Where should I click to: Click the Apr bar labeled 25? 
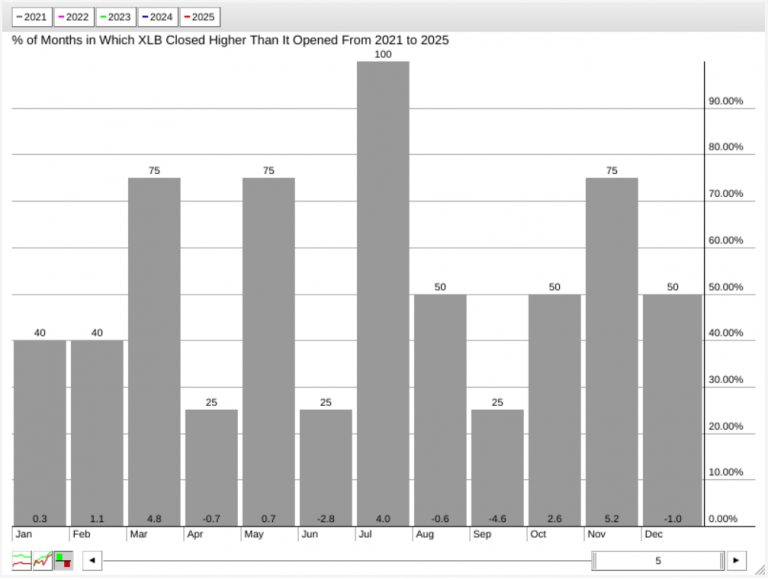point(212,468)
